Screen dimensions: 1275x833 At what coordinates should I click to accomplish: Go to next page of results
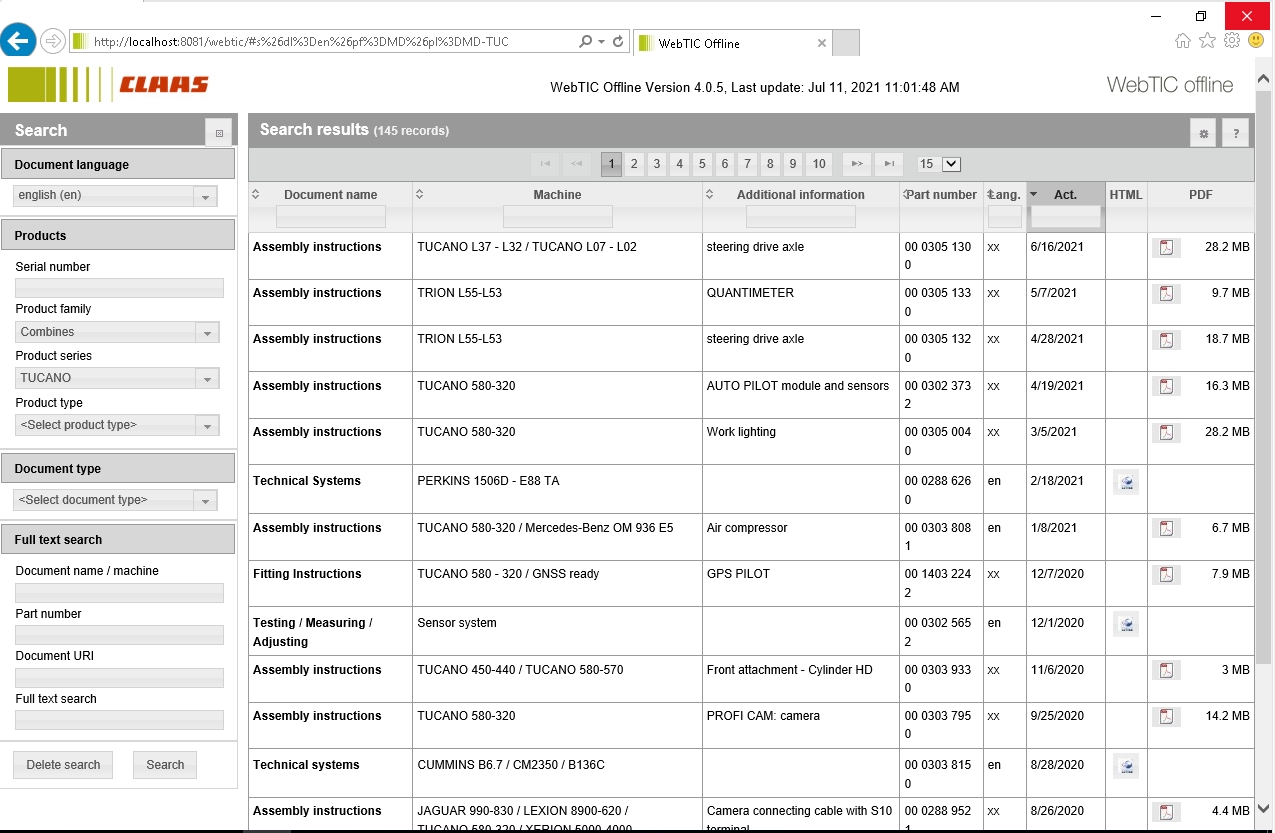(x=857, y=164)
